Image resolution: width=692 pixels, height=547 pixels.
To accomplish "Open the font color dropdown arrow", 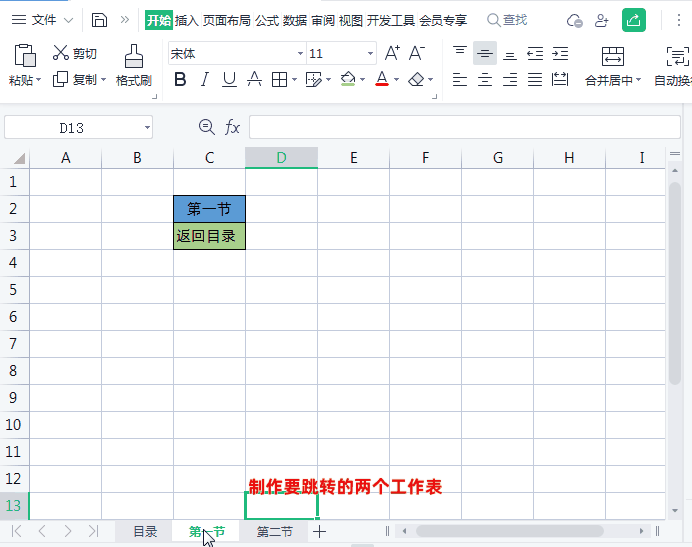I will [396, 80].
